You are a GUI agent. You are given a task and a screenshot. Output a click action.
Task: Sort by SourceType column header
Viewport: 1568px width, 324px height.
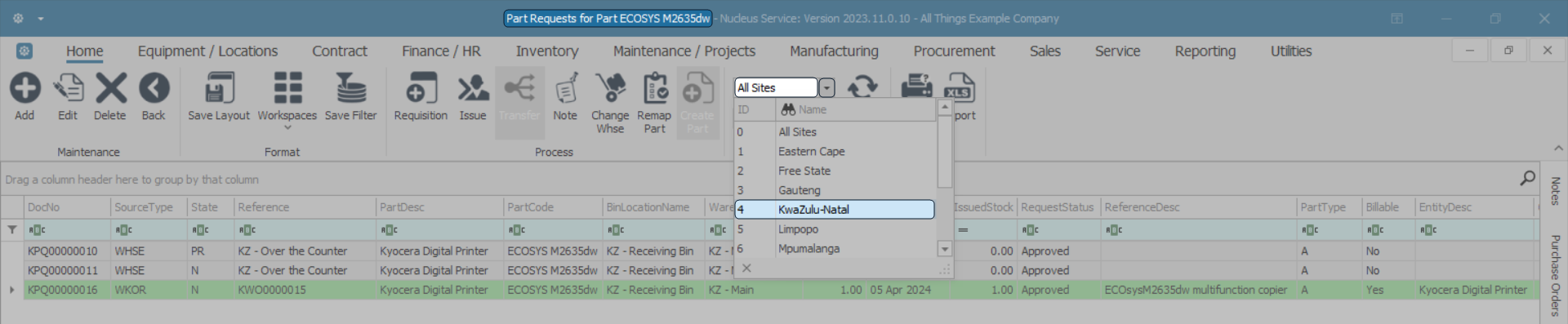click(x=148, y=207)
